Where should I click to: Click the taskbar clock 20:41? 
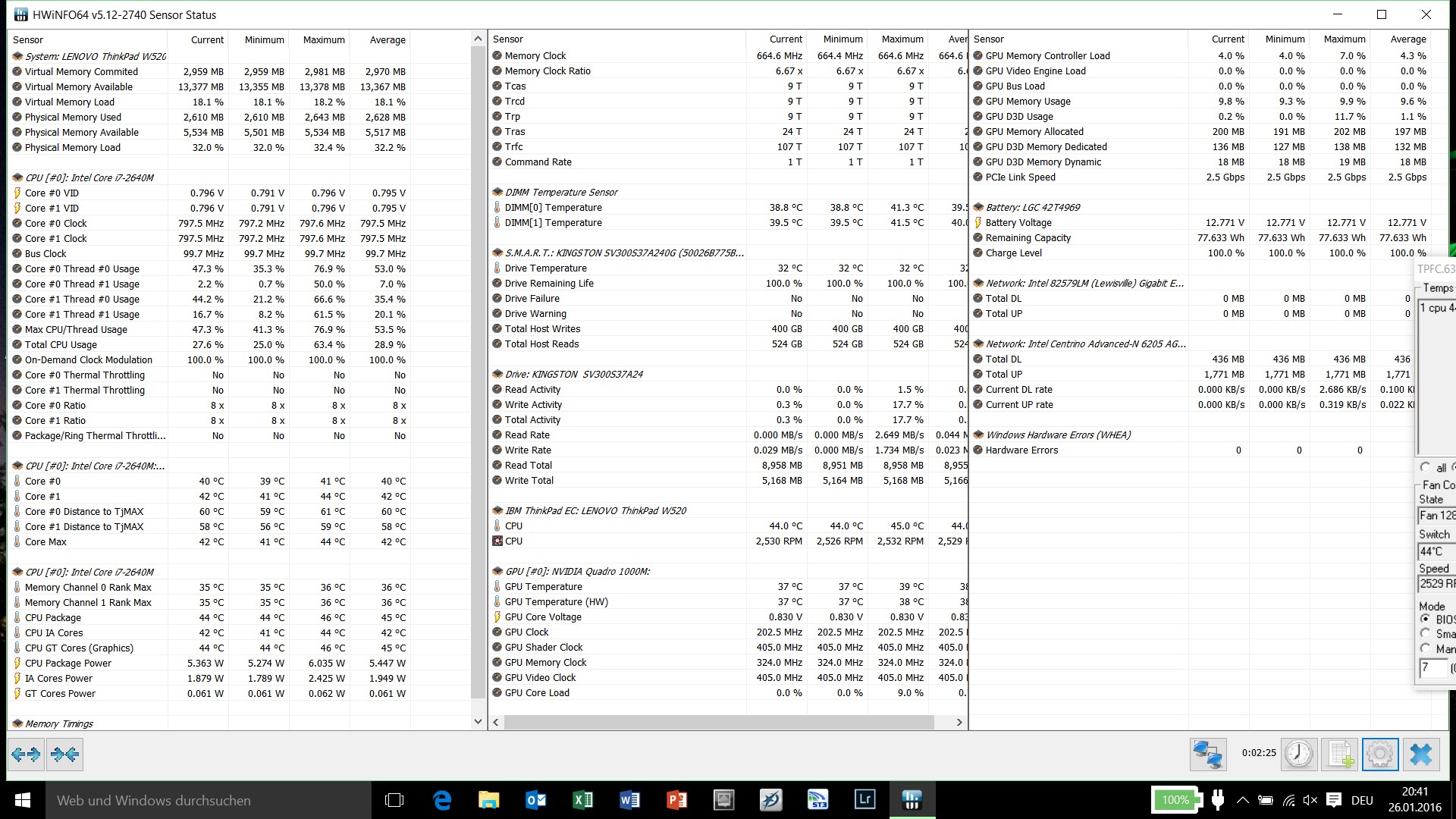pos(1415,792)
